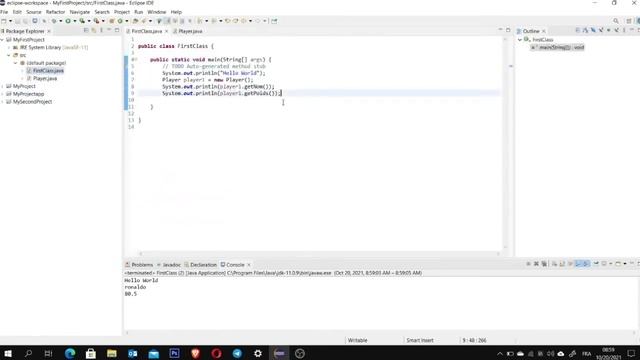Click the Console terminate square icon

(x=529, y=264)
